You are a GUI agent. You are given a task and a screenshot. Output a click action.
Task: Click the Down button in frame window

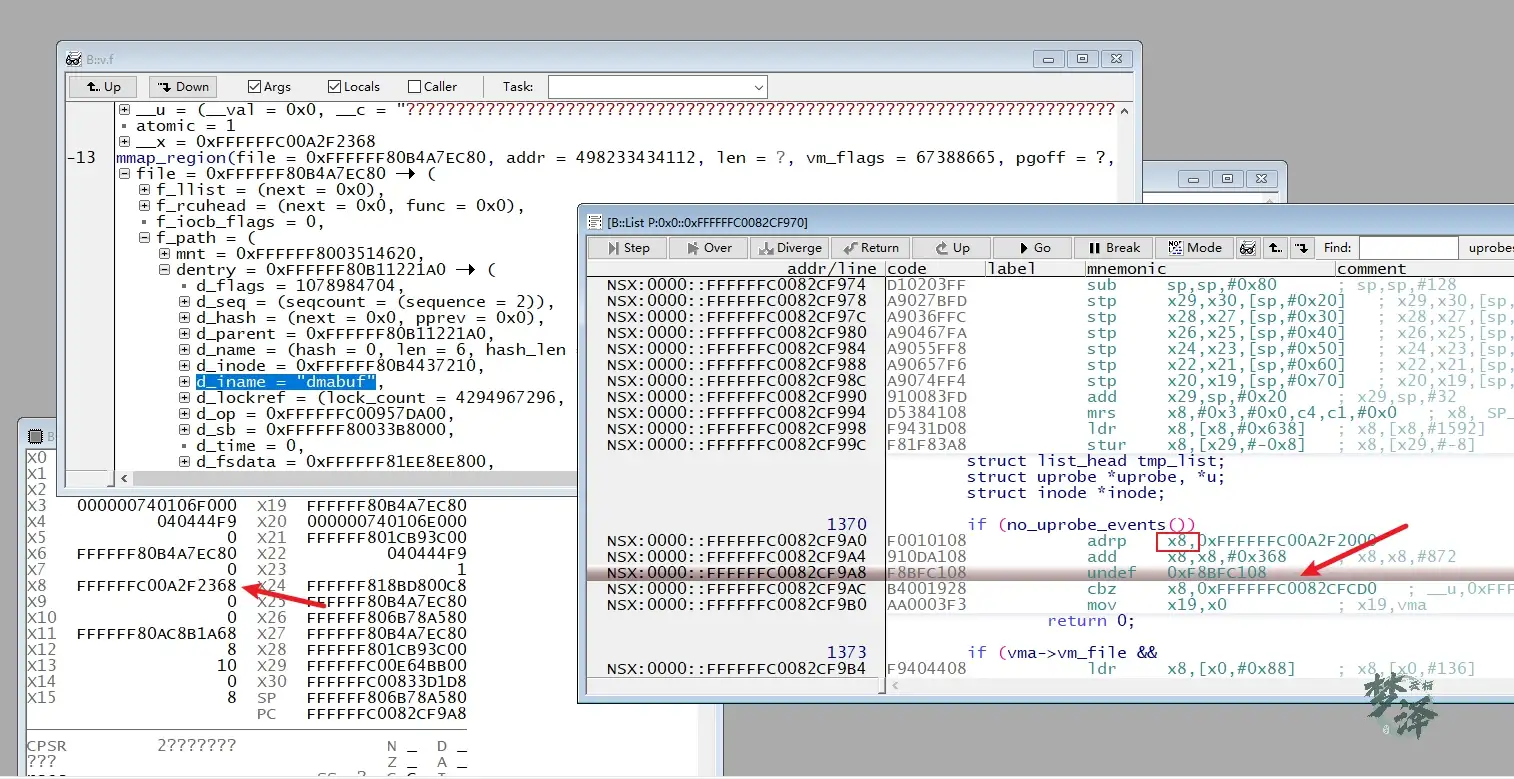[182, 87]
